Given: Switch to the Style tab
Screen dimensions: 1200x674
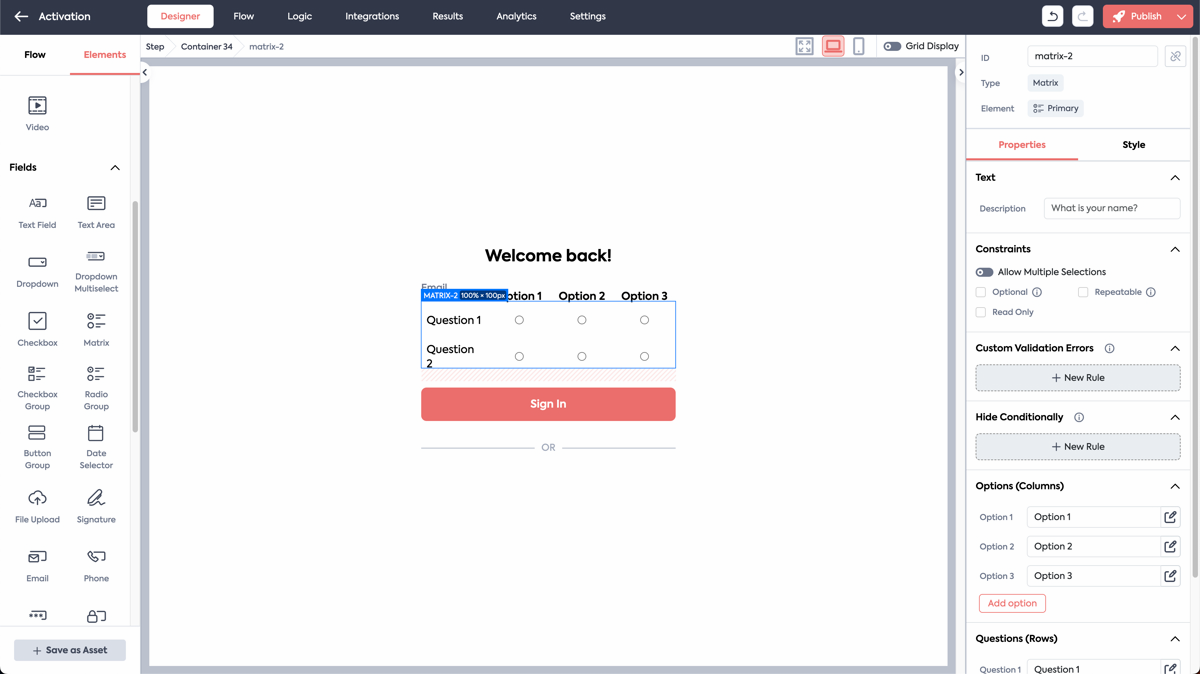Looking at the screenshot, I should pyautogui.click(x=1133, y=145).
